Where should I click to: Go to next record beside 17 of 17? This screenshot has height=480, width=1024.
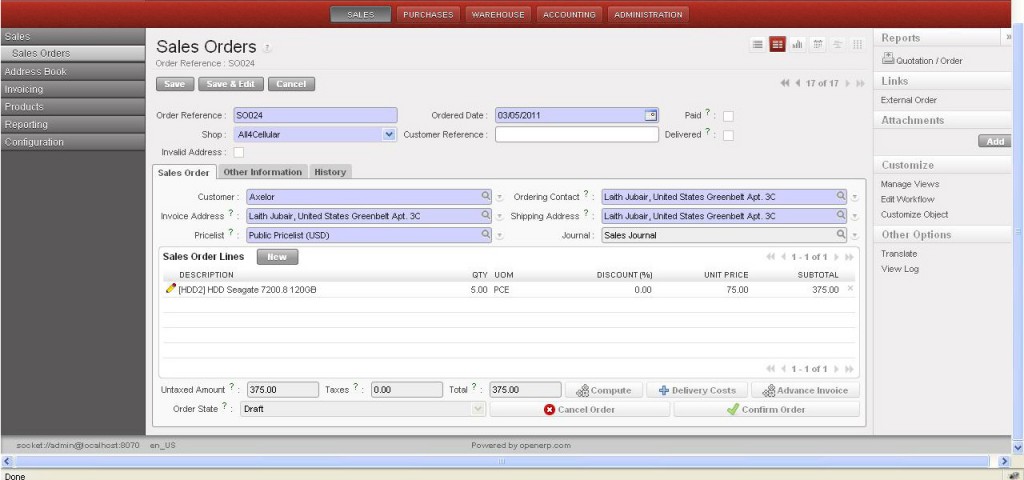click(848, 84)
